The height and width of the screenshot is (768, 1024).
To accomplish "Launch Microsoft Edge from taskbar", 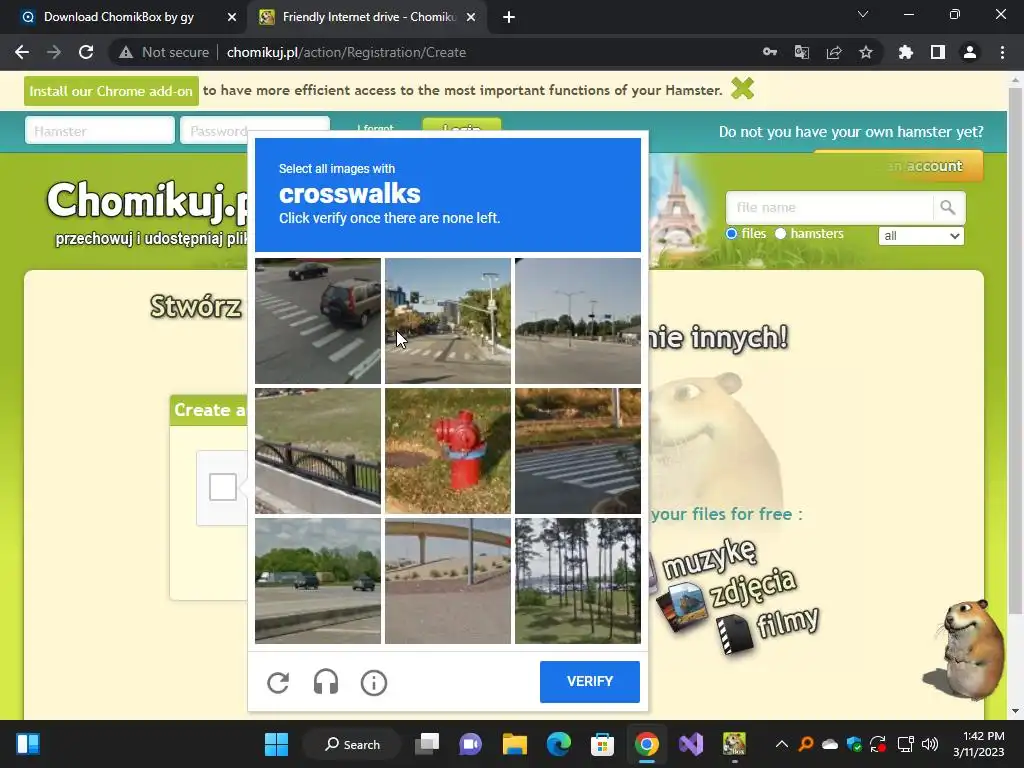I will pyautogui.click(x=558, y=744).
